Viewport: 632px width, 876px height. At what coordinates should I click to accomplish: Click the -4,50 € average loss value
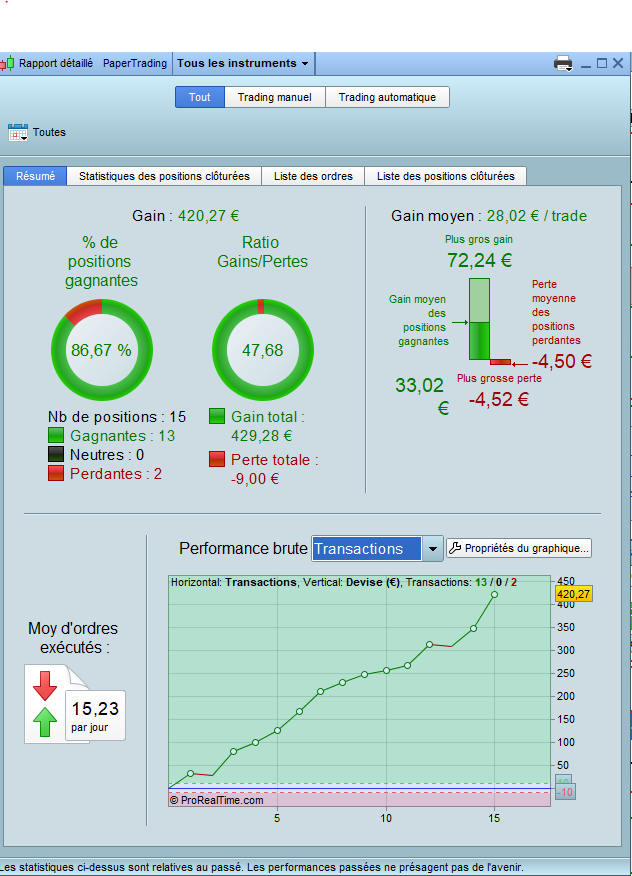click(562, 361)
